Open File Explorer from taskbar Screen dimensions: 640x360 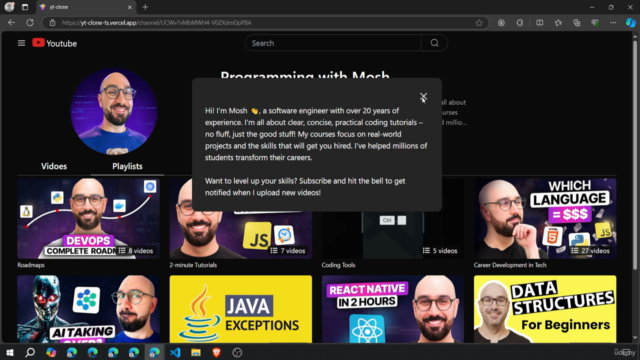click(x=196, y=352)
